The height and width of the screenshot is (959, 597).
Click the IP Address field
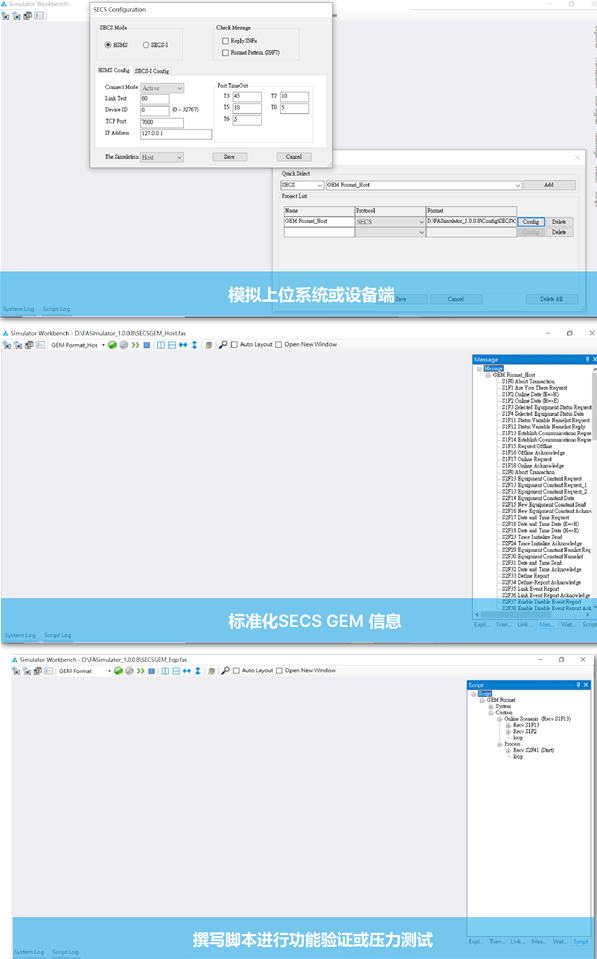coord(176,134)
